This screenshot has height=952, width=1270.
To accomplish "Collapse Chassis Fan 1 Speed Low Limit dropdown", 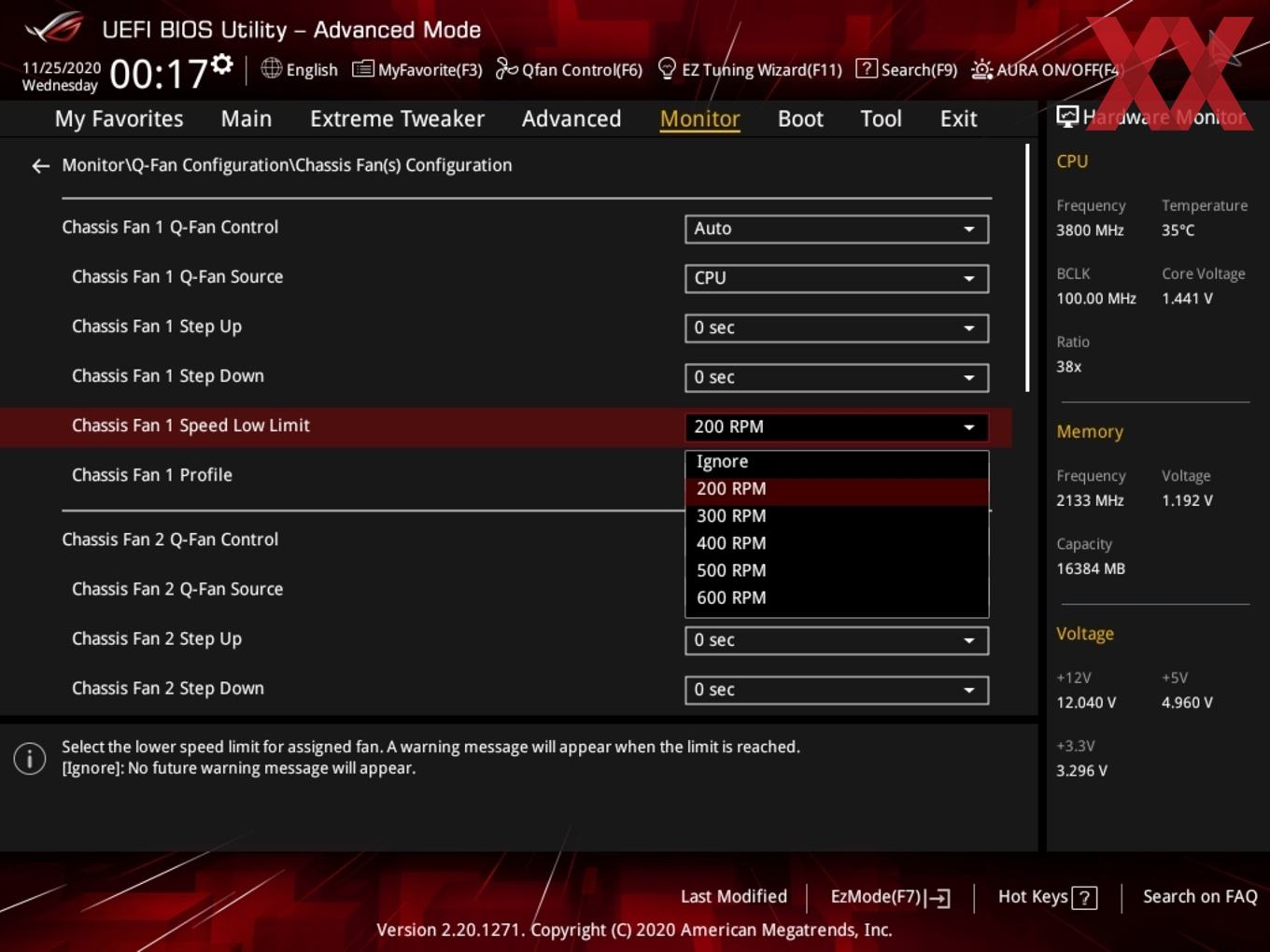I will click(x=837, y=427).
